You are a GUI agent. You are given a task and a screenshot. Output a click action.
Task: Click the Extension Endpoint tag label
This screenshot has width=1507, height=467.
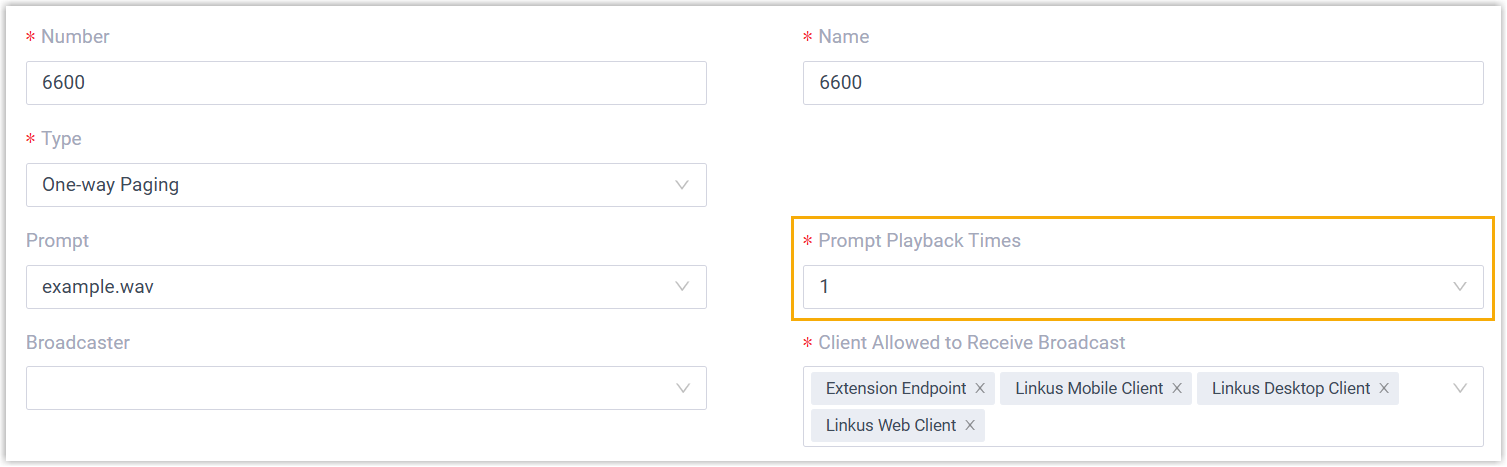point(896,389)
